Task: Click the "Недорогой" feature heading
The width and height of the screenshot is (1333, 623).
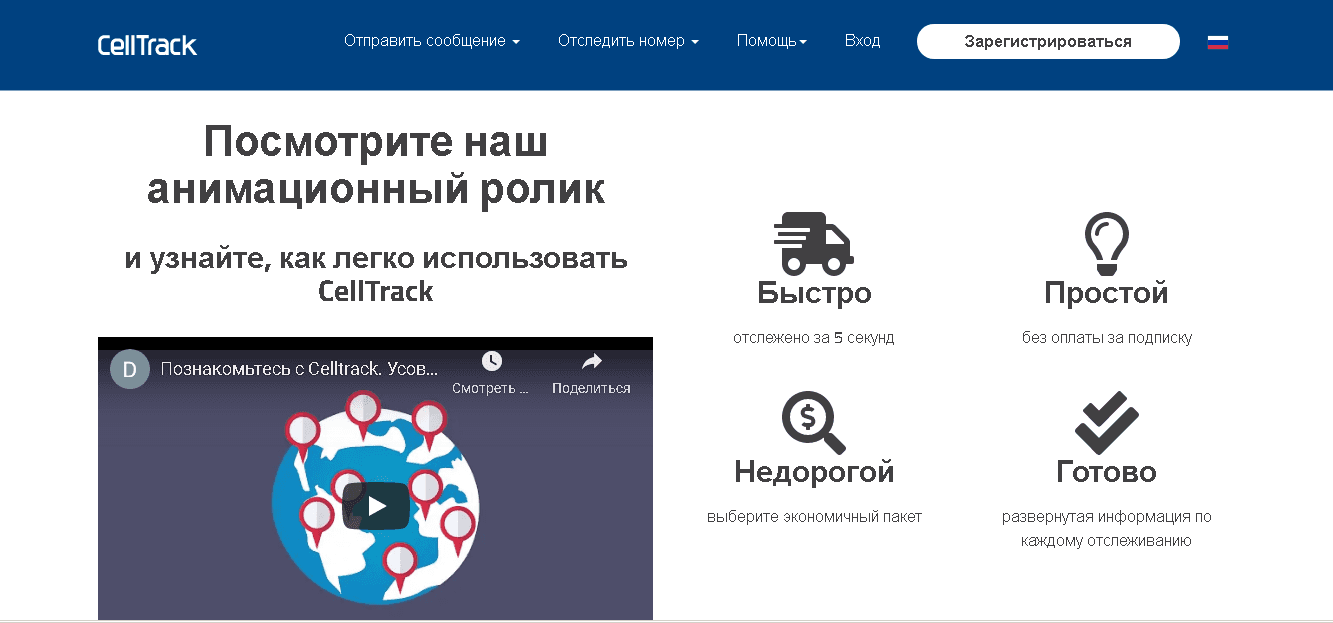Action: click(x=814, y=471)
